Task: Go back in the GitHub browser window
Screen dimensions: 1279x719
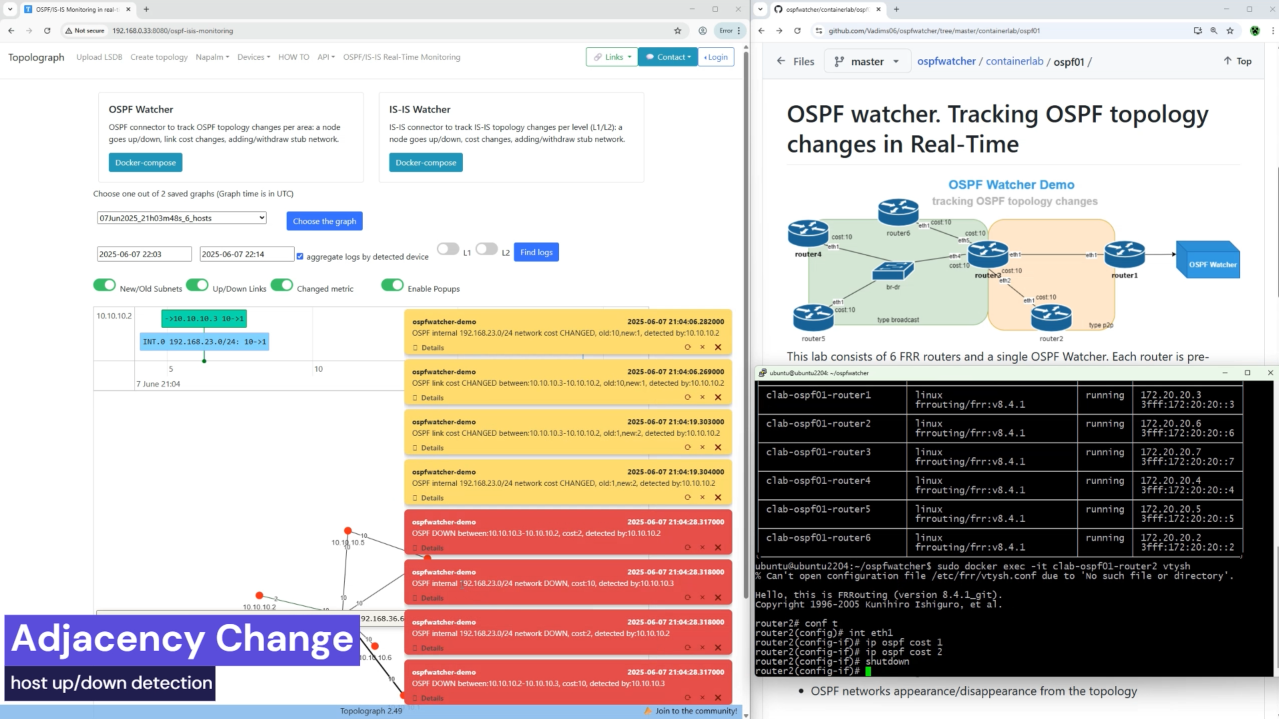Action: [762, 31]
